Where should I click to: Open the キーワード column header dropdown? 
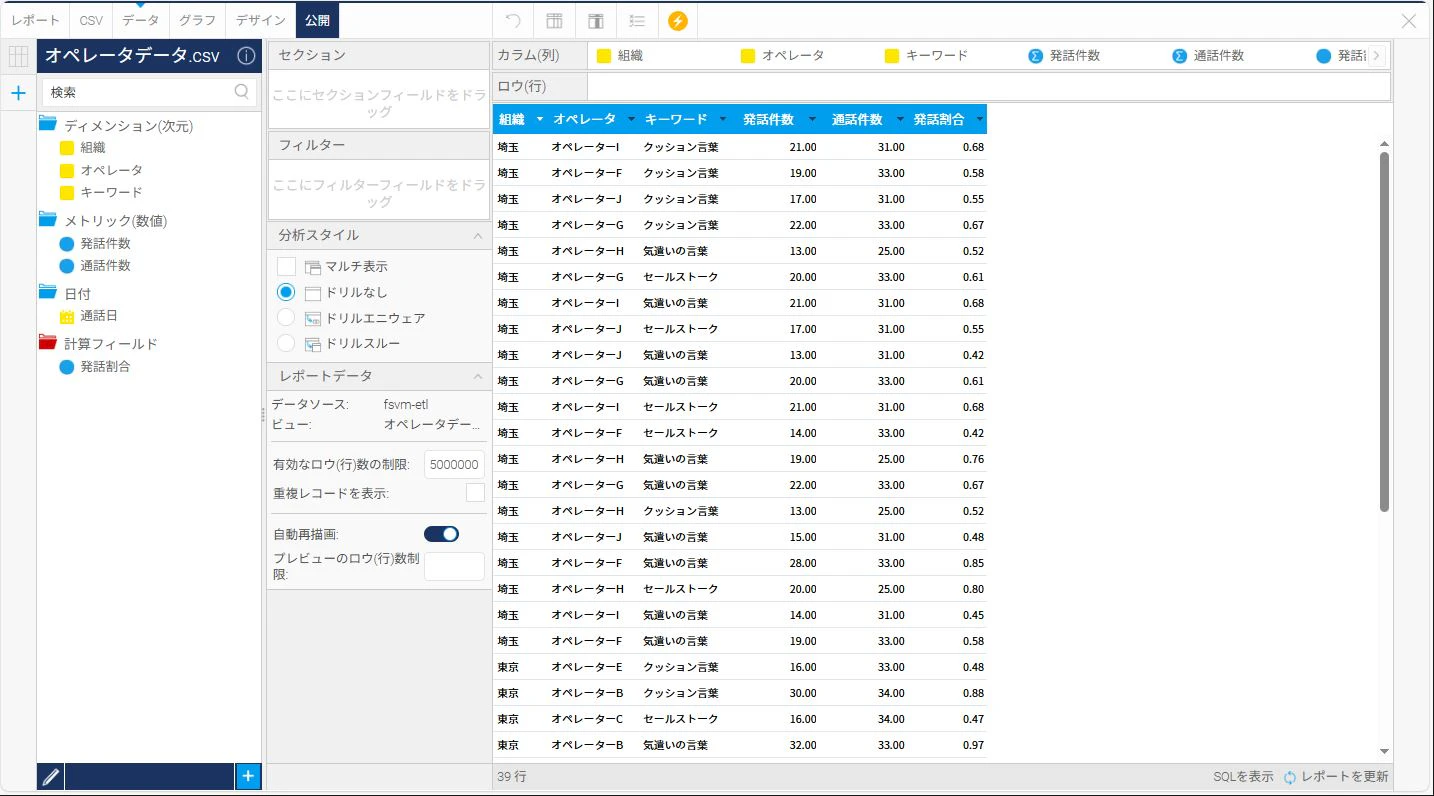[722, 120]
